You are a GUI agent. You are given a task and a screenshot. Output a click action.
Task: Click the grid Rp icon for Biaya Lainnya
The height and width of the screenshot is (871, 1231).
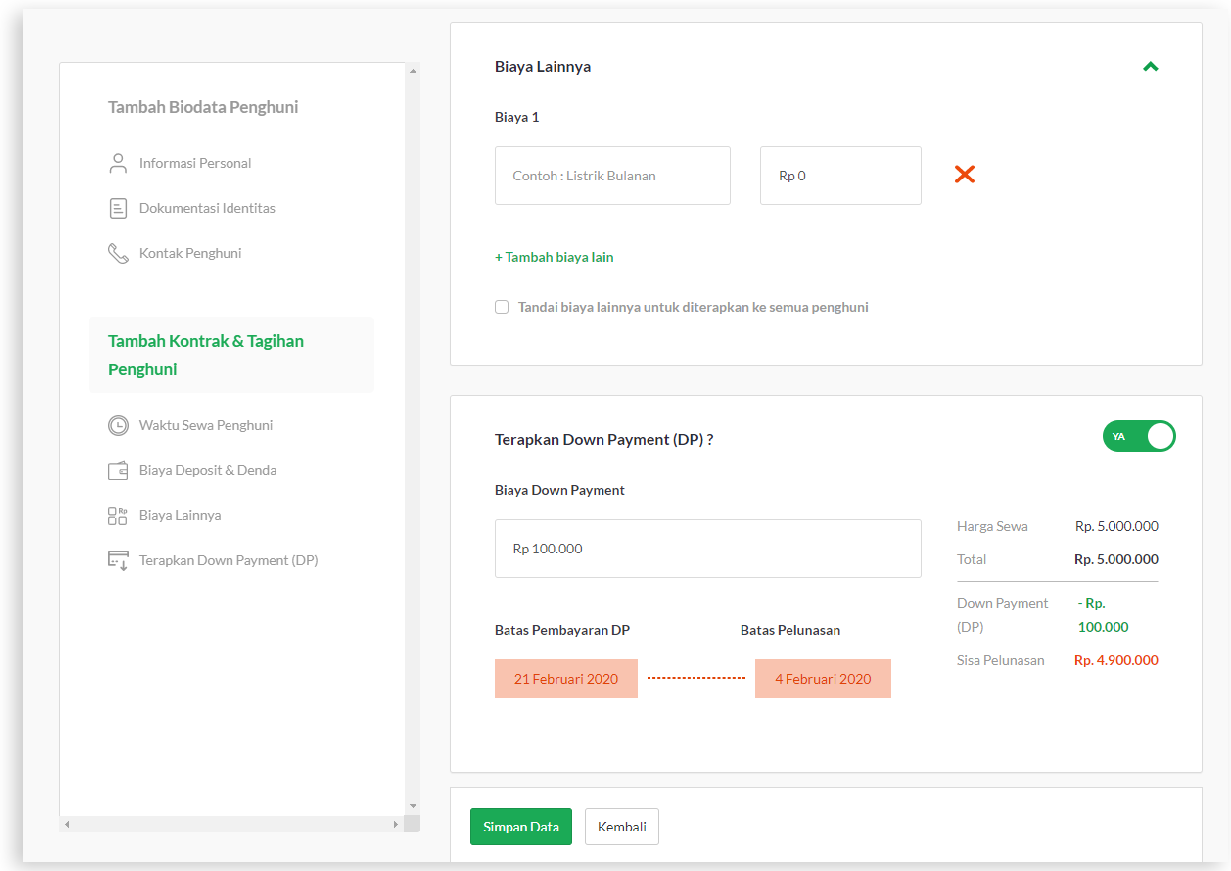click(x=118, y=516)
